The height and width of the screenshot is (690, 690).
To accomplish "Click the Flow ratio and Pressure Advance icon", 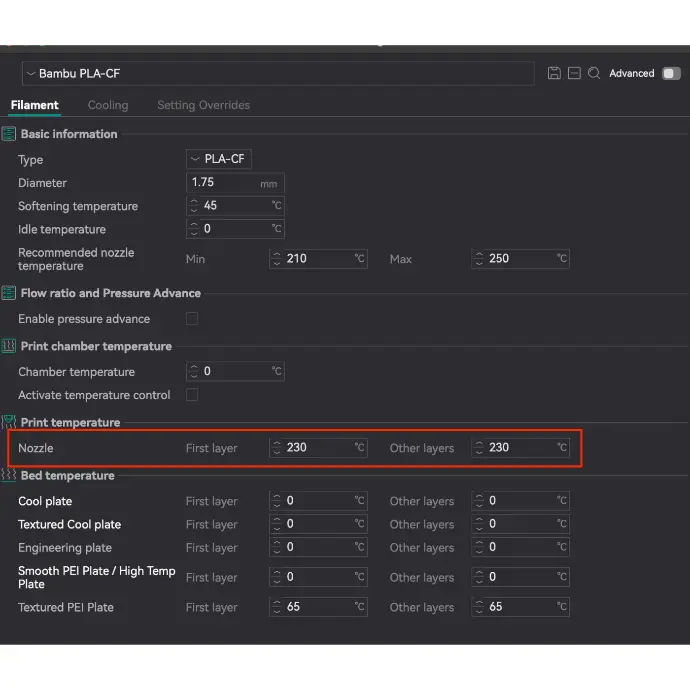I will tap(9, 293).
